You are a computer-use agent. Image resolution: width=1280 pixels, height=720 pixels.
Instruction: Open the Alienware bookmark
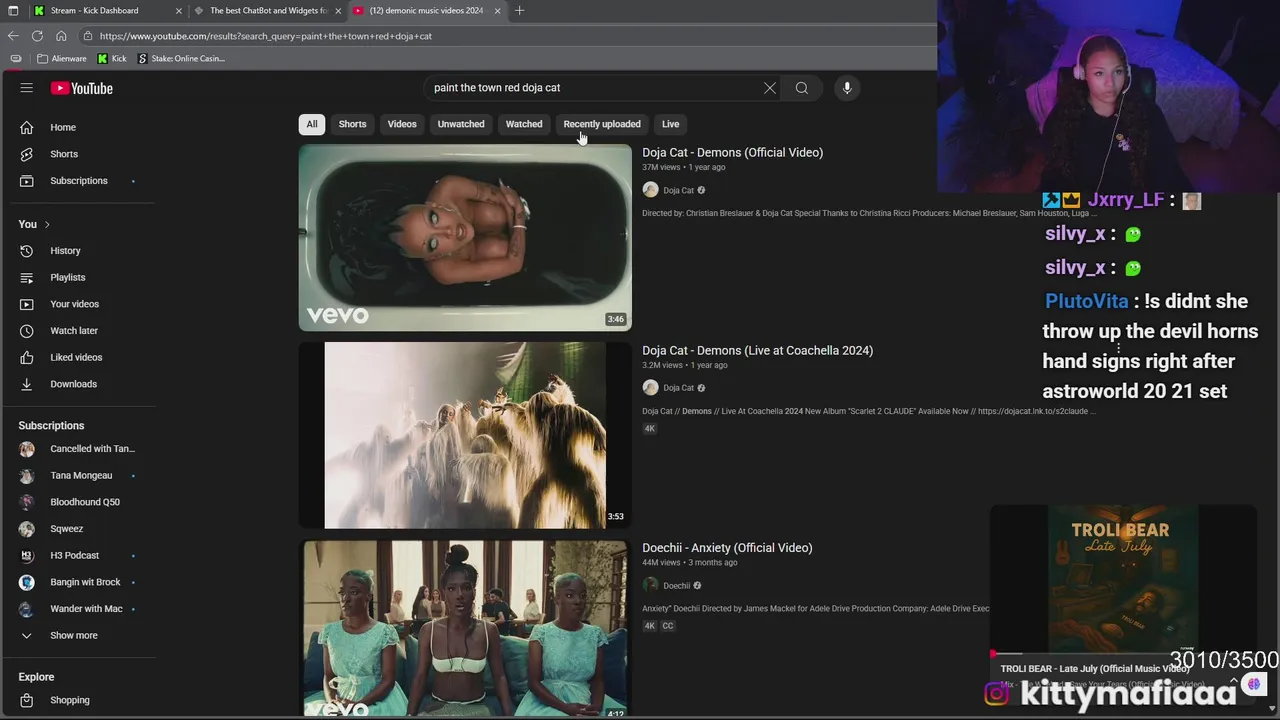[60, 58]
